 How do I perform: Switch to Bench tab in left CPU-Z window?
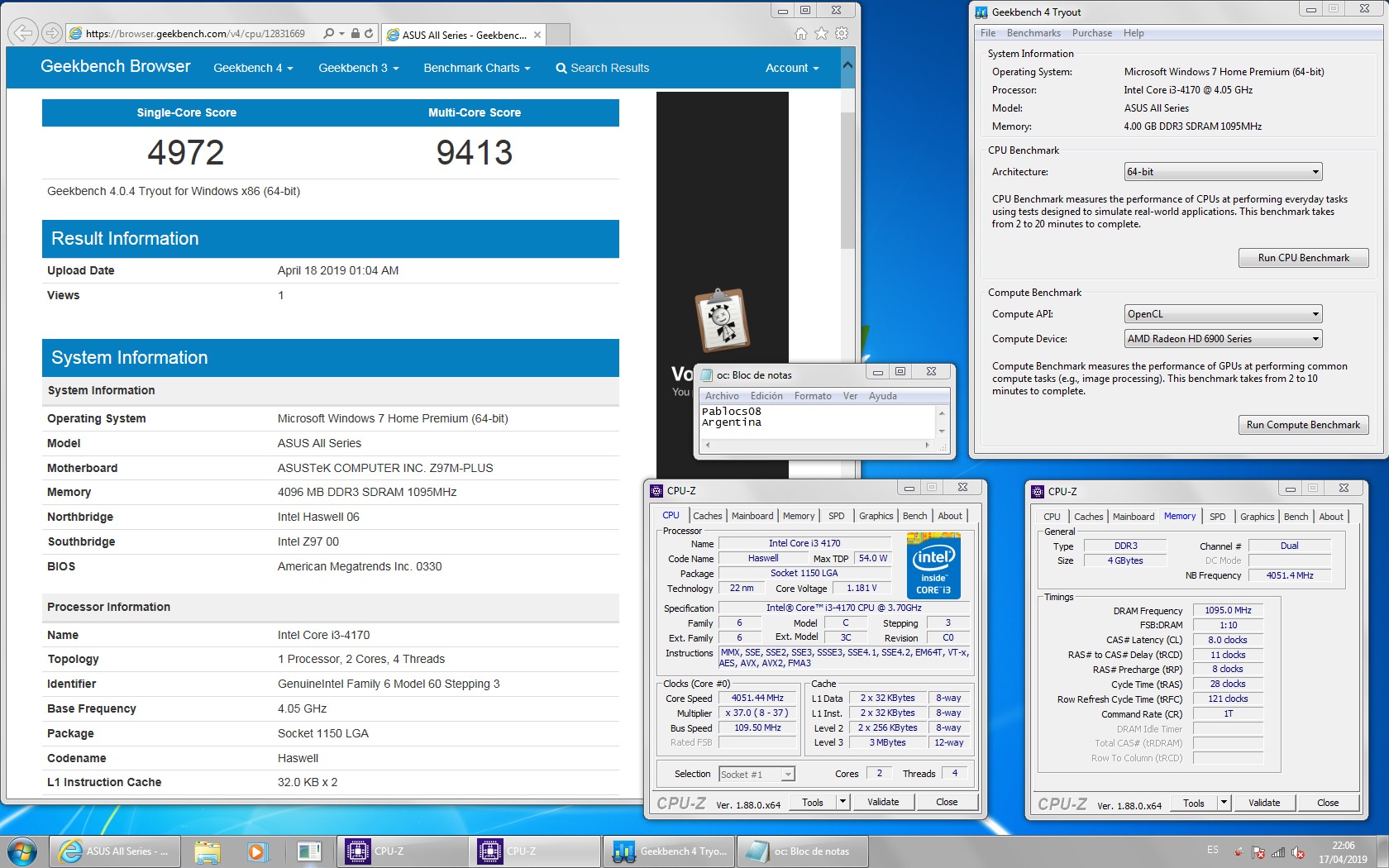914,516
